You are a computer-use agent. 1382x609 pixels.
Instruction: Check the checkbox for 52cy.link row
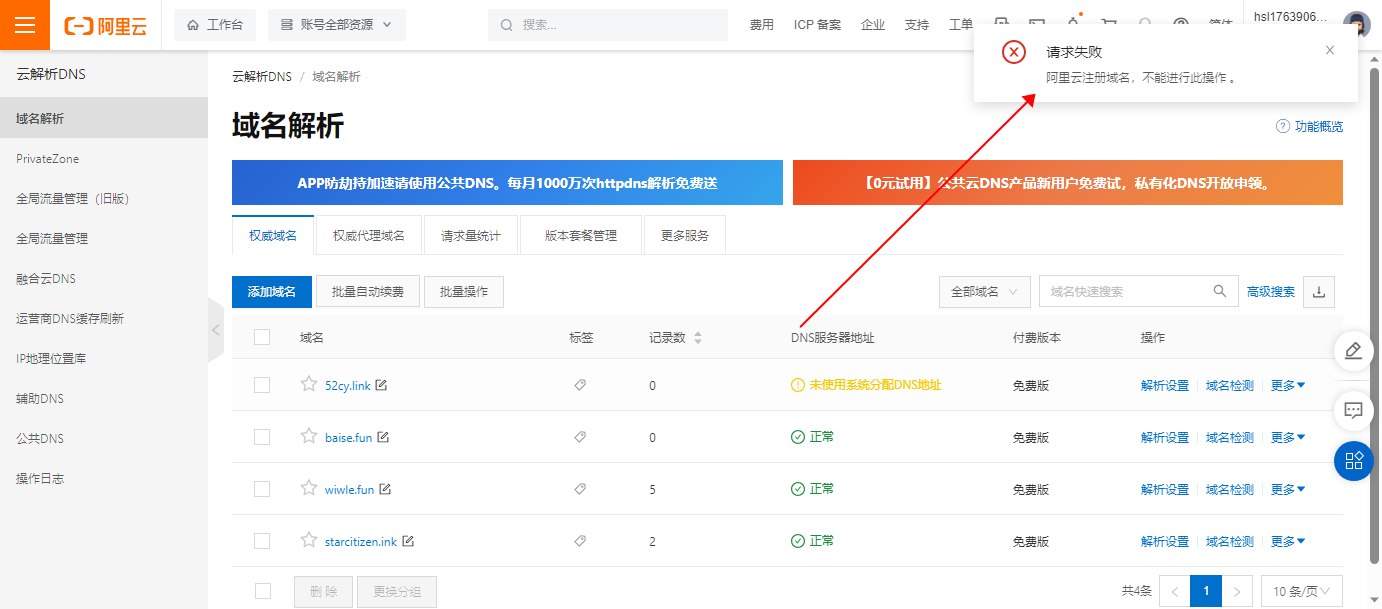(x=262, y=385)
